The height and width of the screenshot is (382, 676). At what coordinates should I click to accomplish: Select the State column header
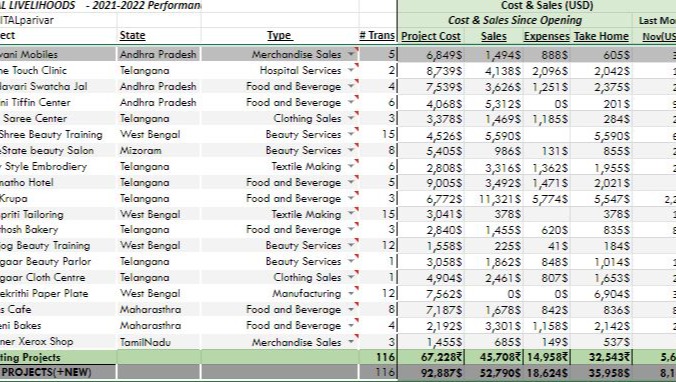132,35
